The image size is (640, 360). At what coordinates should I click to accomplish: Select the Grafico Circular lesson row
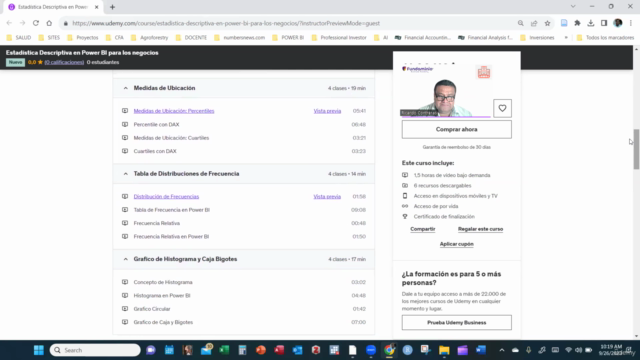pyautogui.click(x=244, y=309)
